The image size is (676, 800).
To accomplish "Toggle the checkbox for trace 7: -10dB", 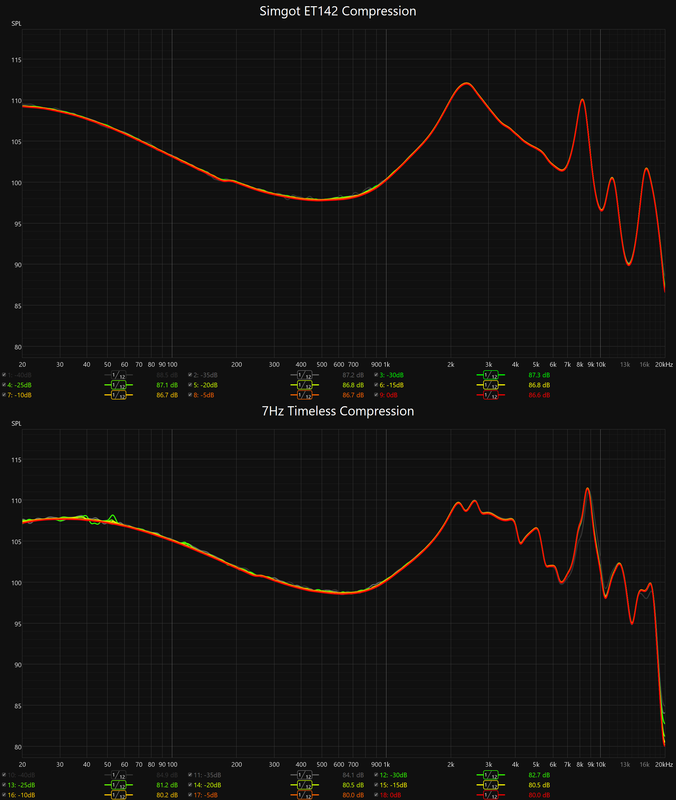I will pyautogui.click(x=4, y=395).
